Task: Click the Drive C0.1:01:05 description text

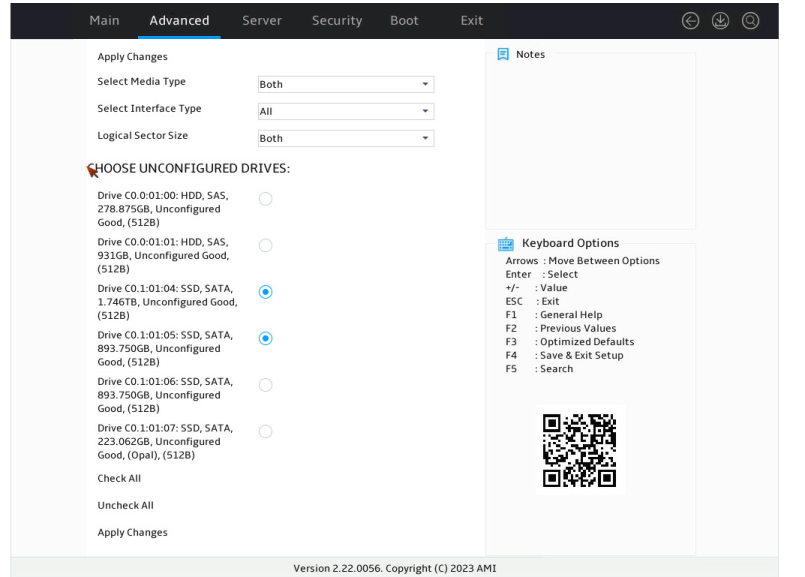Action: pos(165,349)
